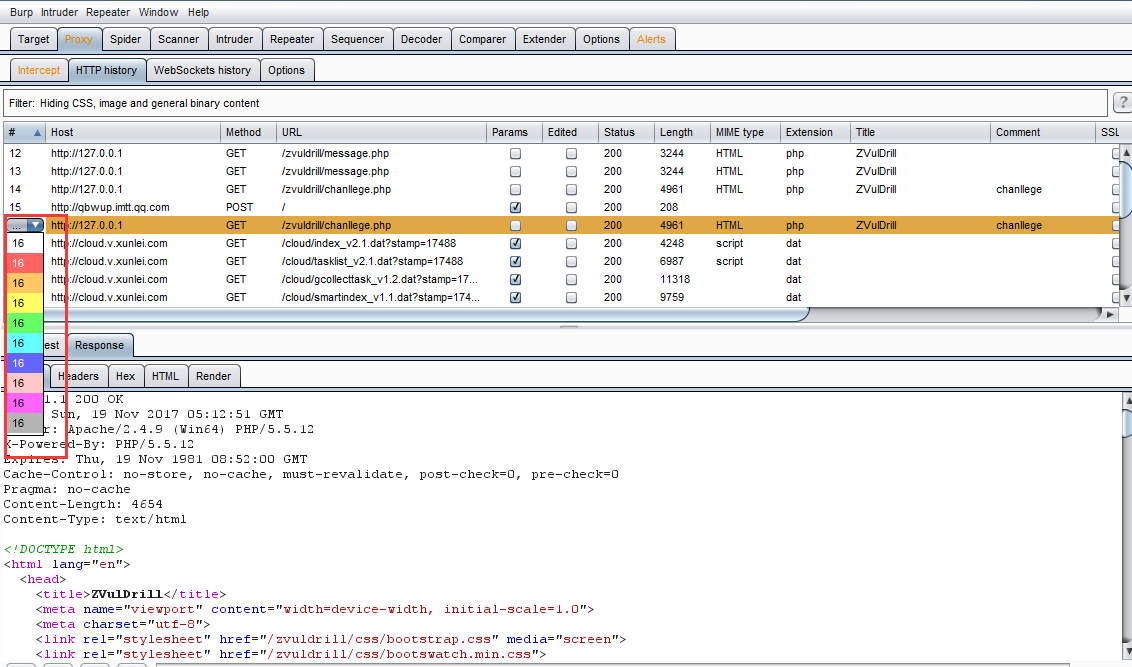The image size is (1132, 667).
Task: Sort by the Method column header
Action: [x=248, y=132]
